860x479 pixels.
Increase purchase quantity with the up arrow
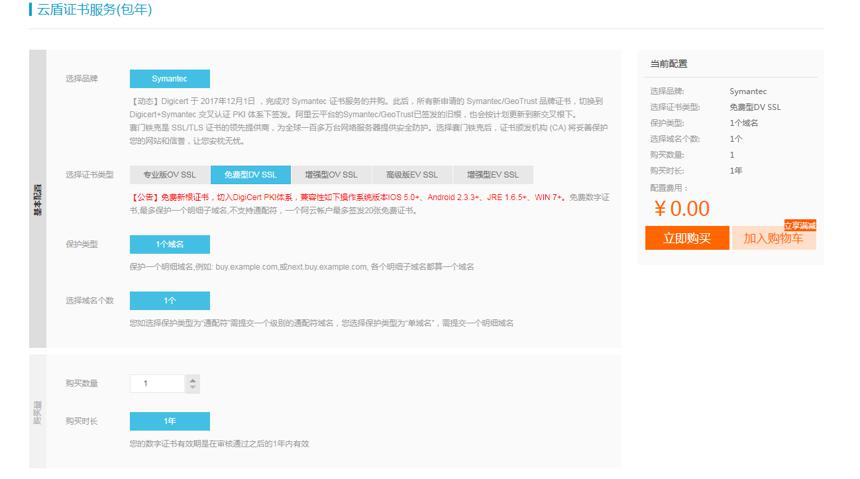[x=193, y=379]
